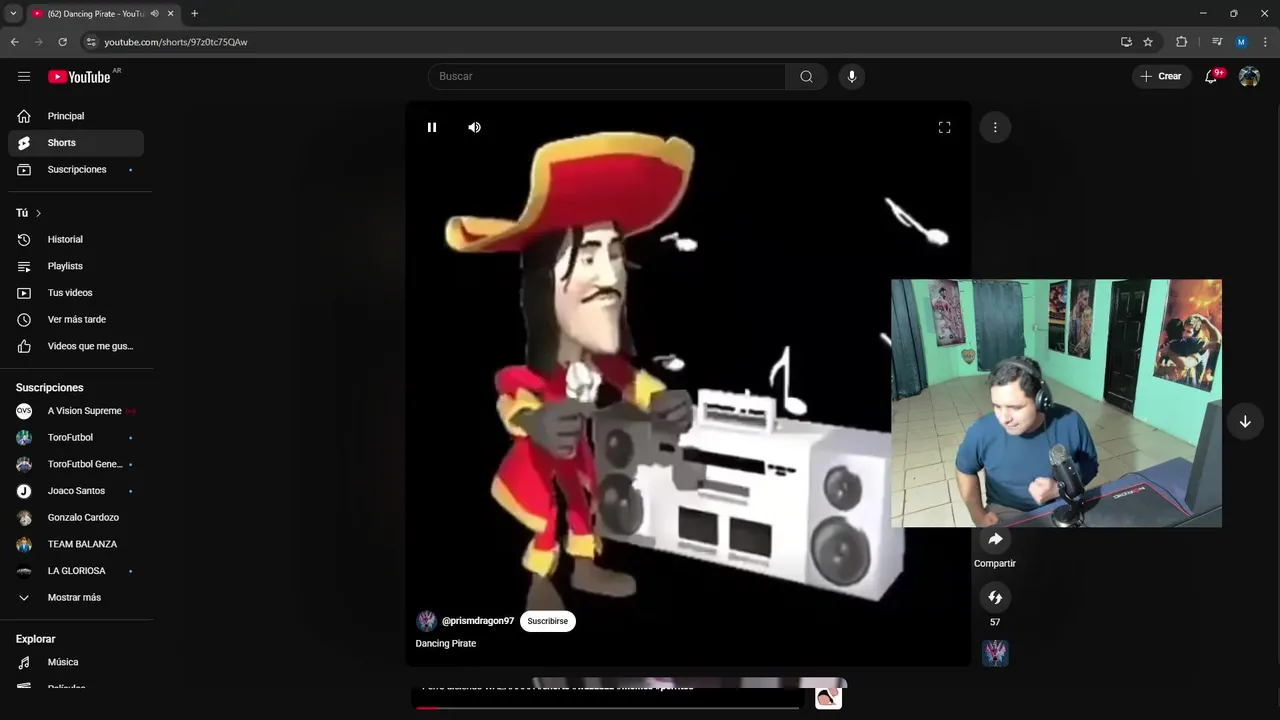Open A Vision Supreme channel

pyautogui.click(x=76, y=411)
